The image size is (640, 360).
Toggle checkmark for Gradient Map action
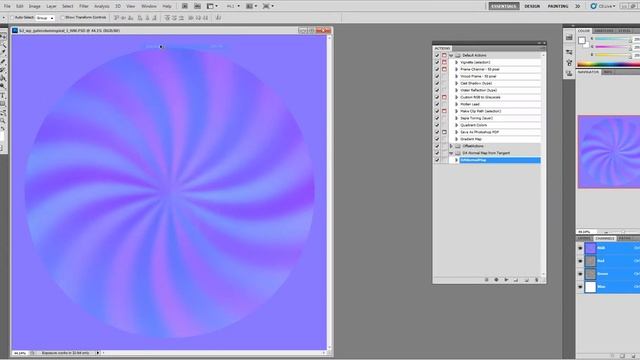tap(437, 139)
